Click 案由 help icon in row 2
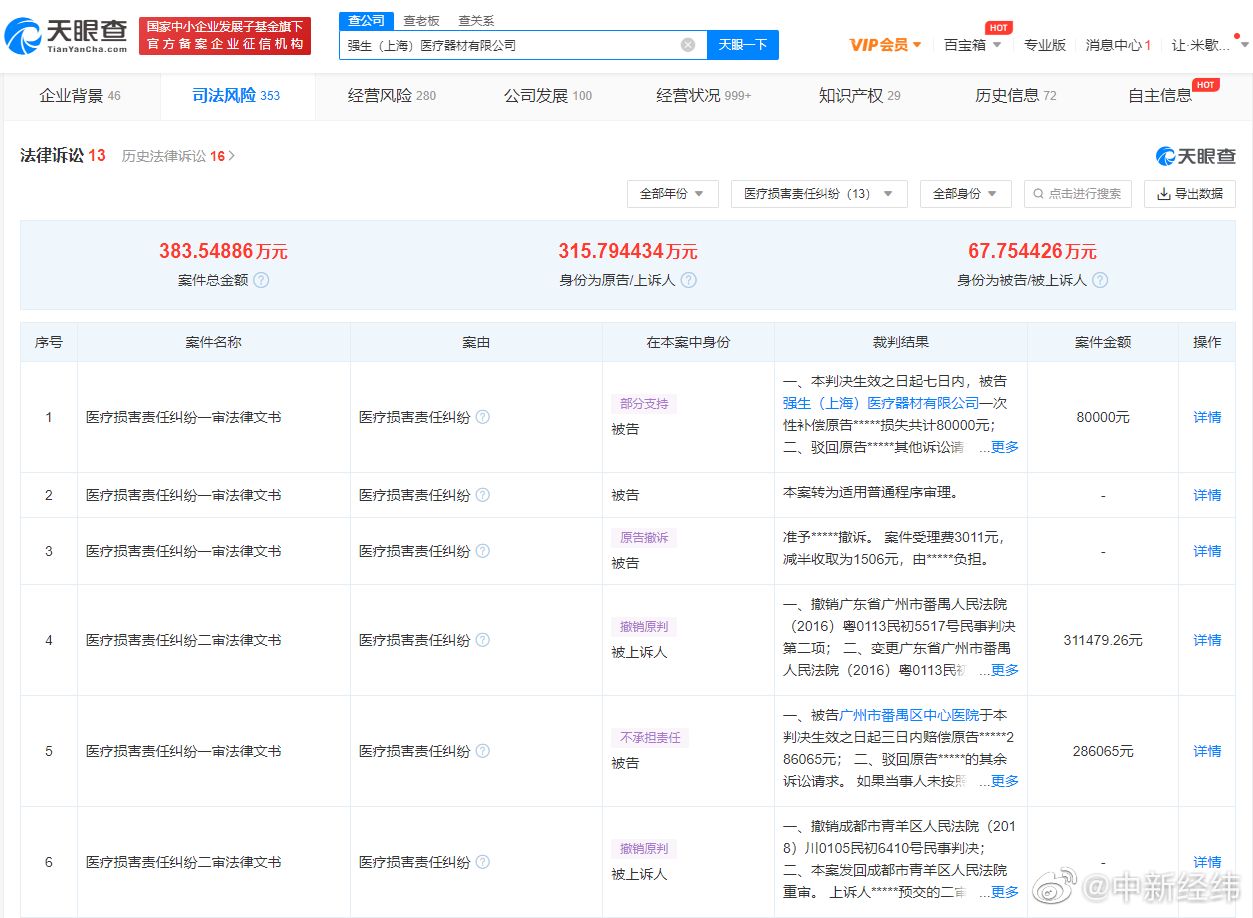The width and height of the screenshot is (1253, 918). point(483,495)
